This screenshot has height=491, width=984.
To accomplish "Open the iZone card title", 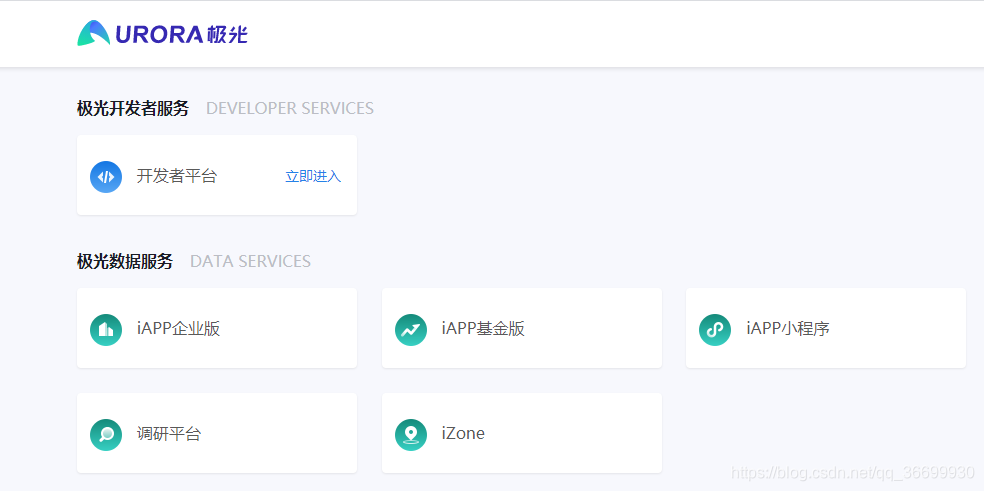I will pyautogui.click(x=463, y=433).
